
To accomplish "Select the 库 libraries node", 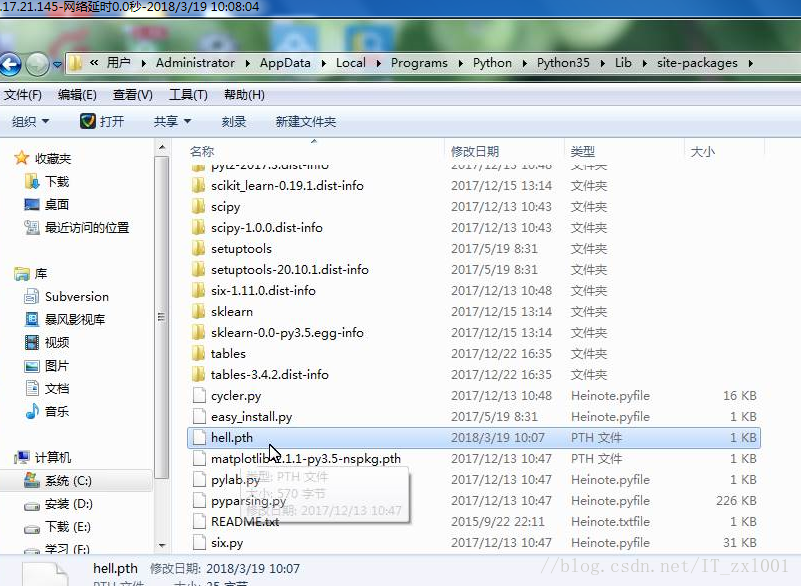I will tap(31, 274).
